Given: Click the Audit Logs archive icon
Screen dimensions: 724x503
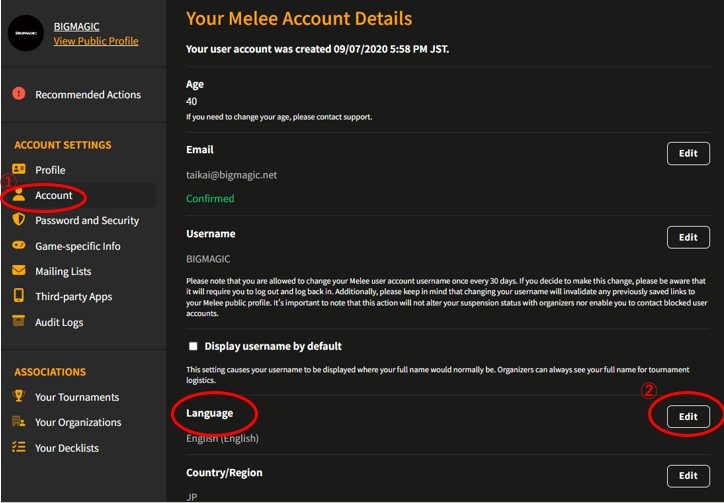Looking at the screenshot, I should point(19,321).
